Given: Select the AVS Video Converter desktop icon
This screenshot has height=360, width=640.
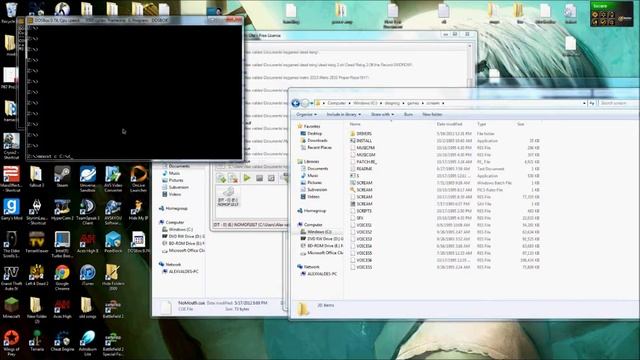Looking at the screenshot, I should click(x=113, y=179).
